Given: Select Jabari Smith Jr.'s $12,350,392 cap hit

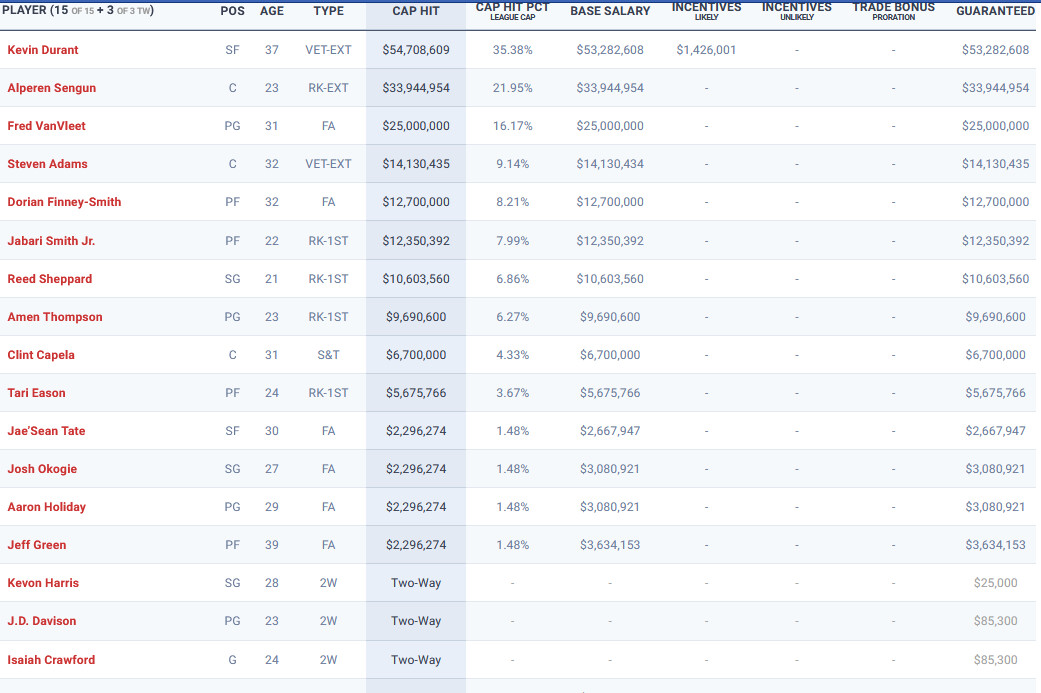Looking at the screenshot, I should point(416,241).
